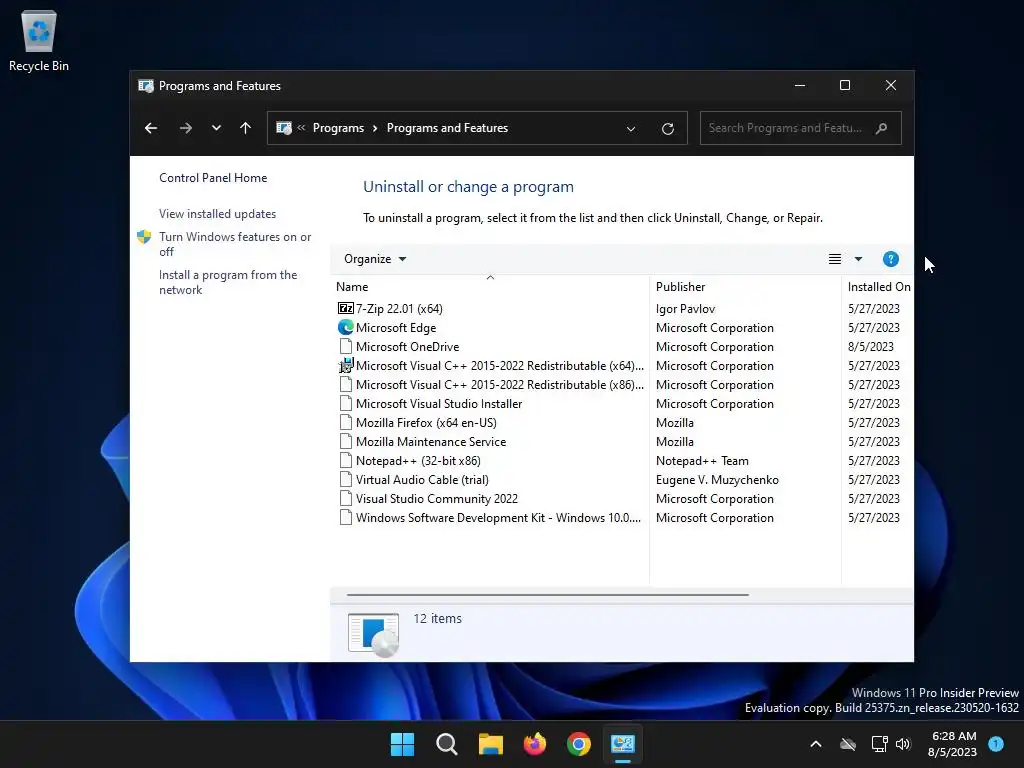The width and height of the screenshot is (1024, 768).
Task: Open the Windows Start button
Action: 402,744
